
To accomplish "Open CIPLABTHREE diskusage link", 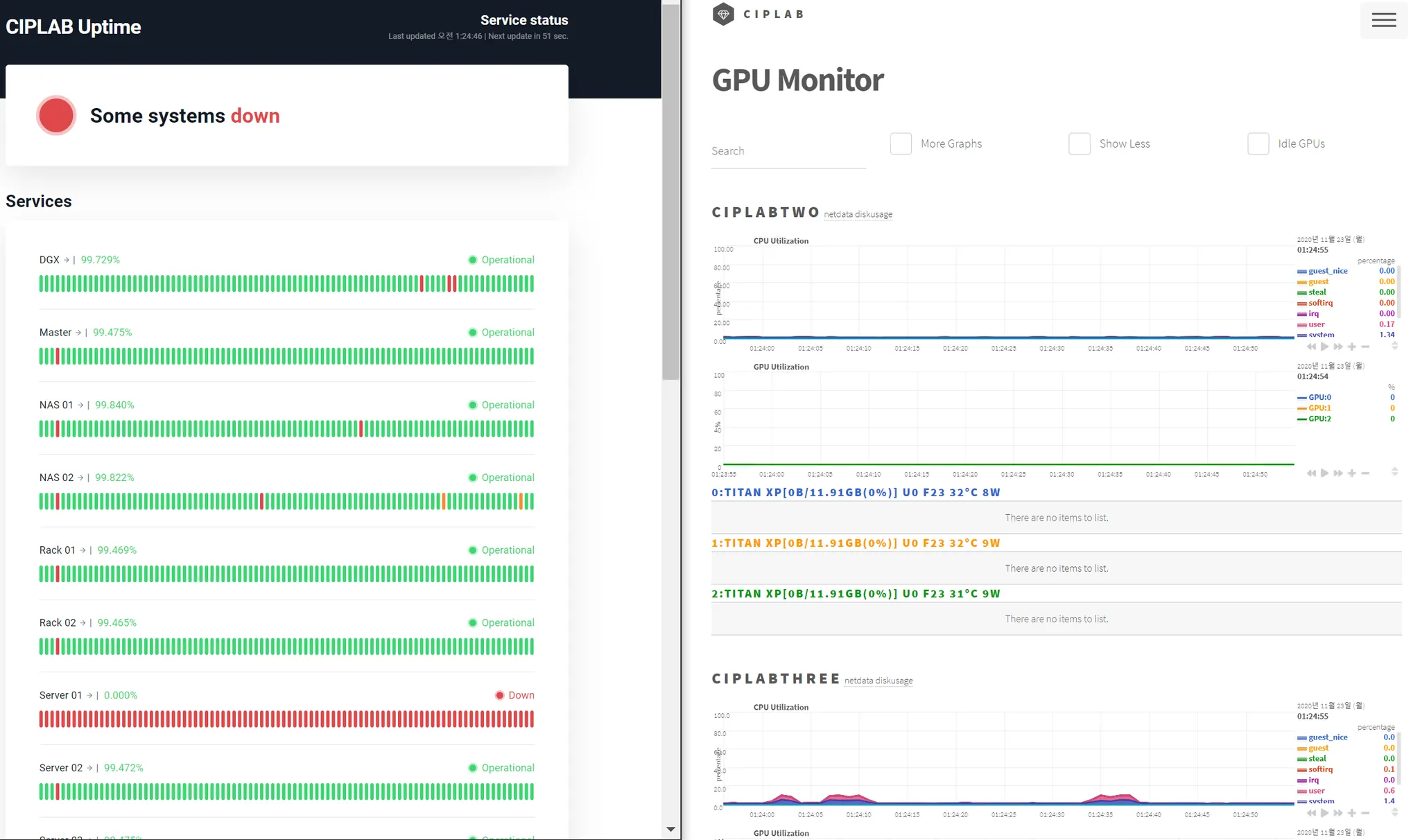I will click(895, 681).
